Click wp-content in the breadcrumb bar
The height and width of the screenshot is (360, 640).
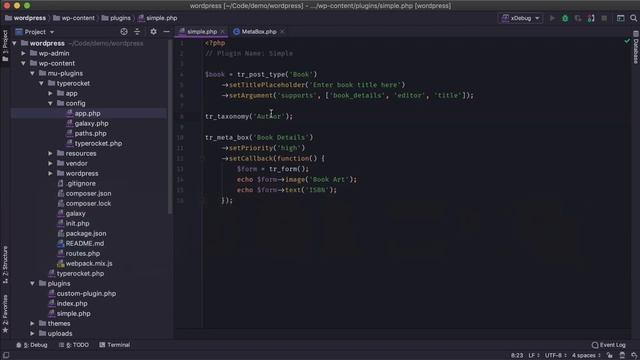(x=74, y=18)
